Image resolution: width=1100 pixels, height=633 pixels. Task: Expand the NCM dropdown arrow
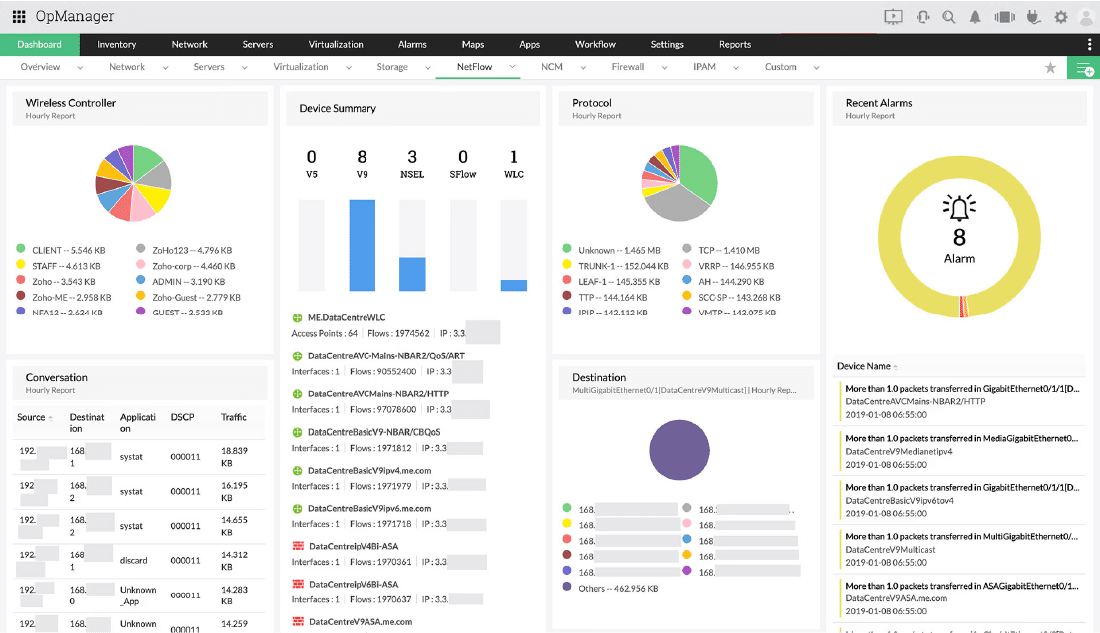pyautogui.click(x=582, y=67)
